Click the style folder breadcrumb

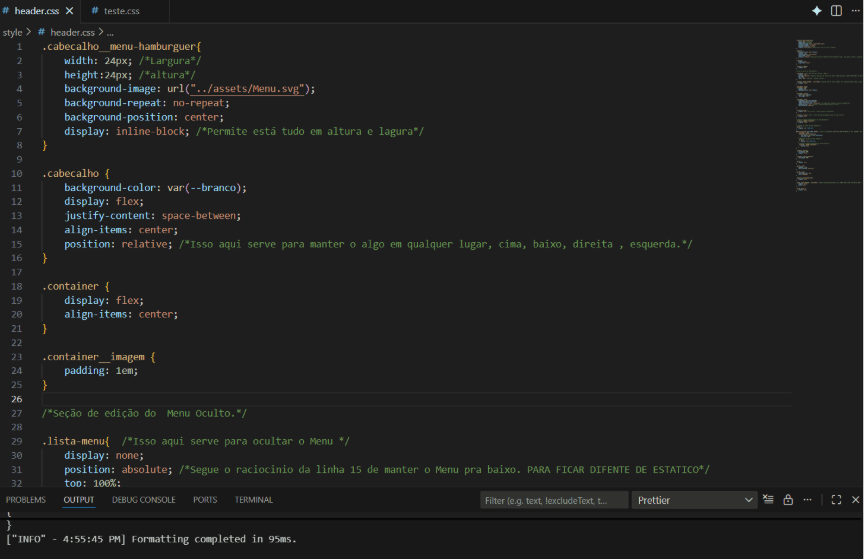pyautogui.click(x=12, y=32)
